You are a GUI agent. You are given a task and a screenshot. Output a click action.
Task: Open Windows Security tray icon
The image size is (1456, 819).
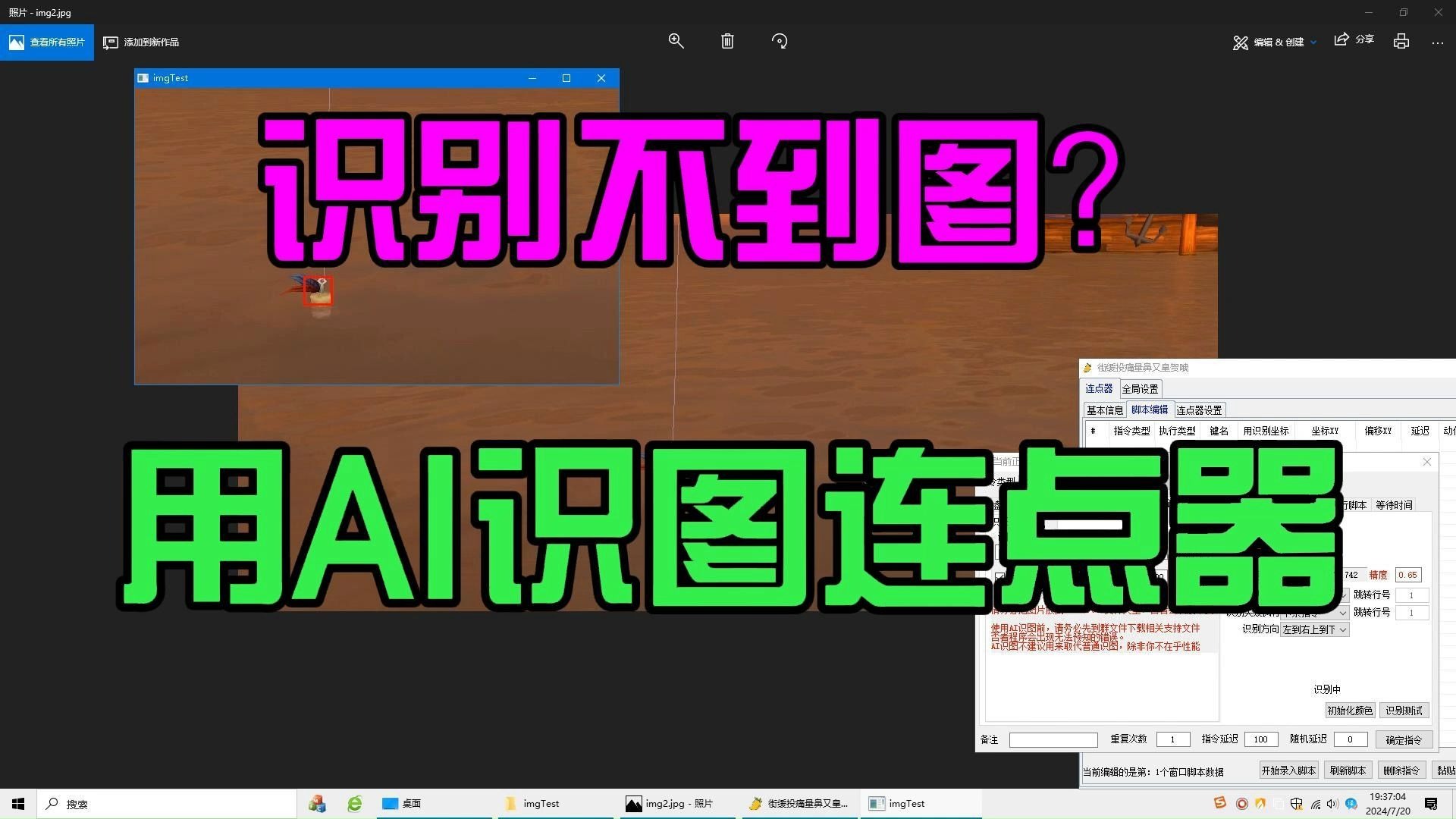click(x=1297, y=804)
